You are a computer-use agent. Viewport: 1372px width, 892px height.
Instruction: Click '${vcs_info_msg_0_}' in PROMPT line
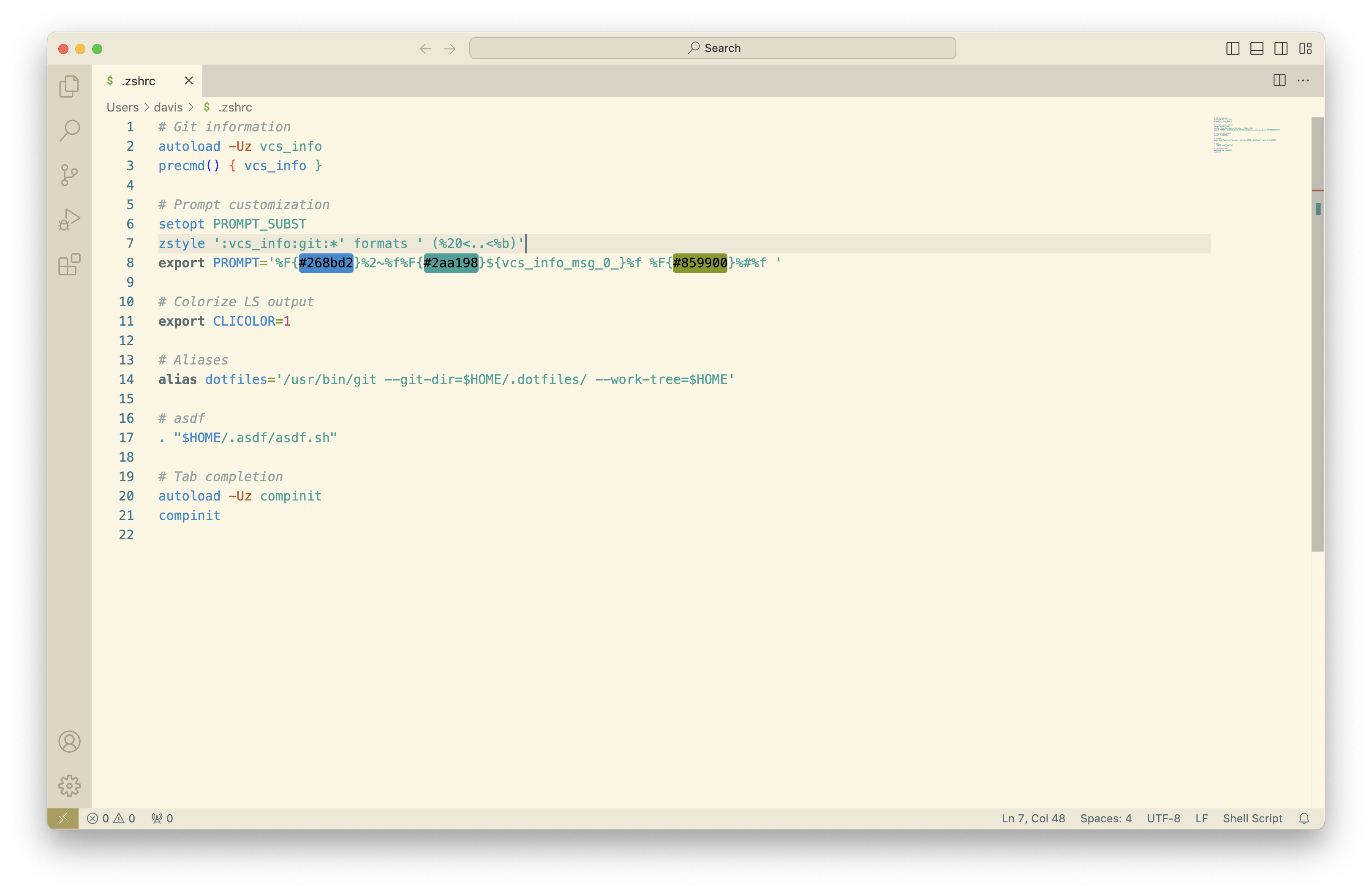556,263
